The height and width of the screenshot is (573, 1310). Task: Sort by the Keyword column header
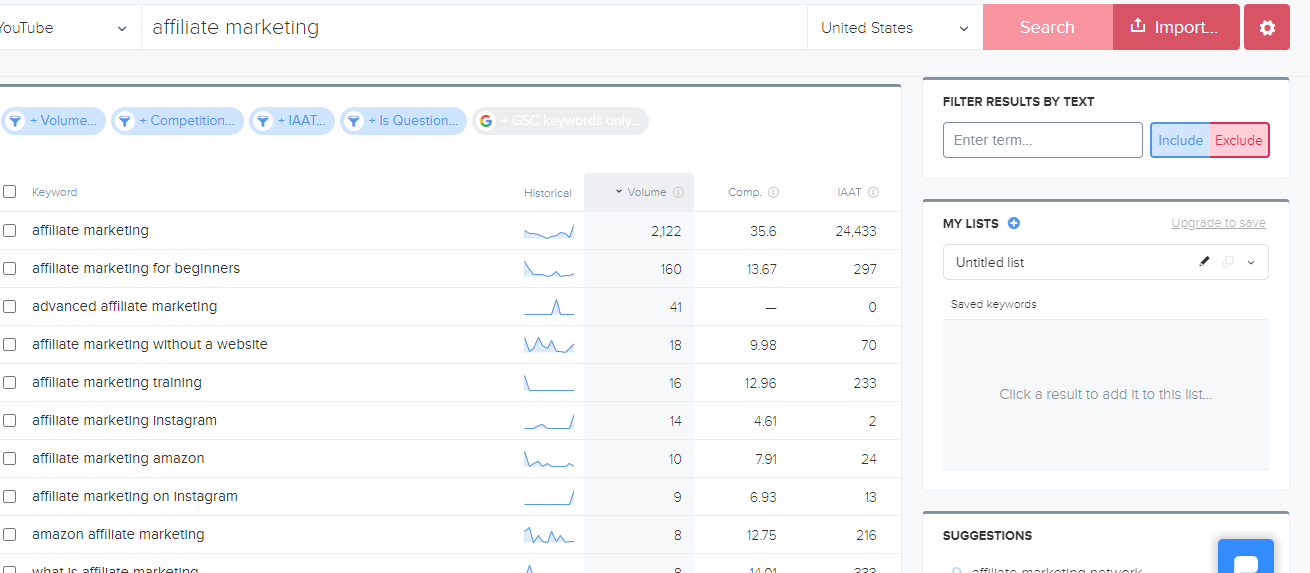click(x=54, y=192)
